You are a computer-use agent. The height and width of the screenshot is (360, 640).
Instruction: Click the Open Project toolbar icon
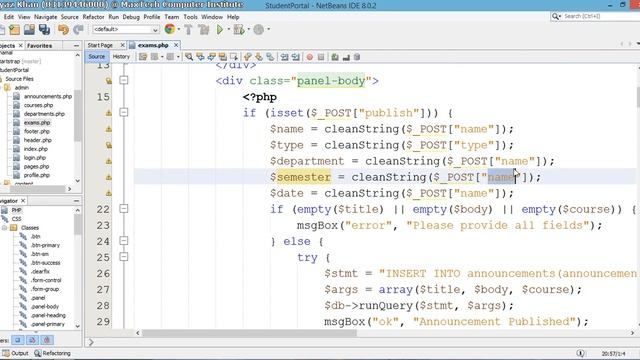pyautogui.click(x=29, y=29)
